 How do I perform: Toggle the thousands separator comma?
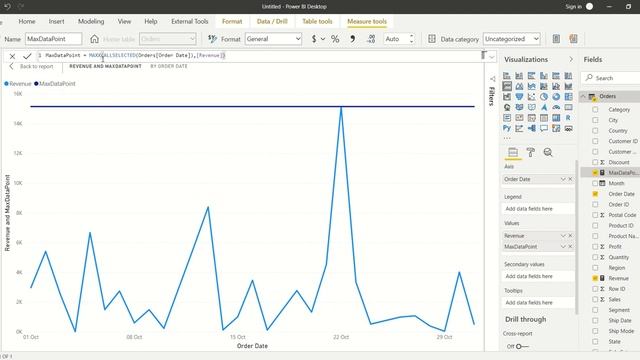pos(353,39)
